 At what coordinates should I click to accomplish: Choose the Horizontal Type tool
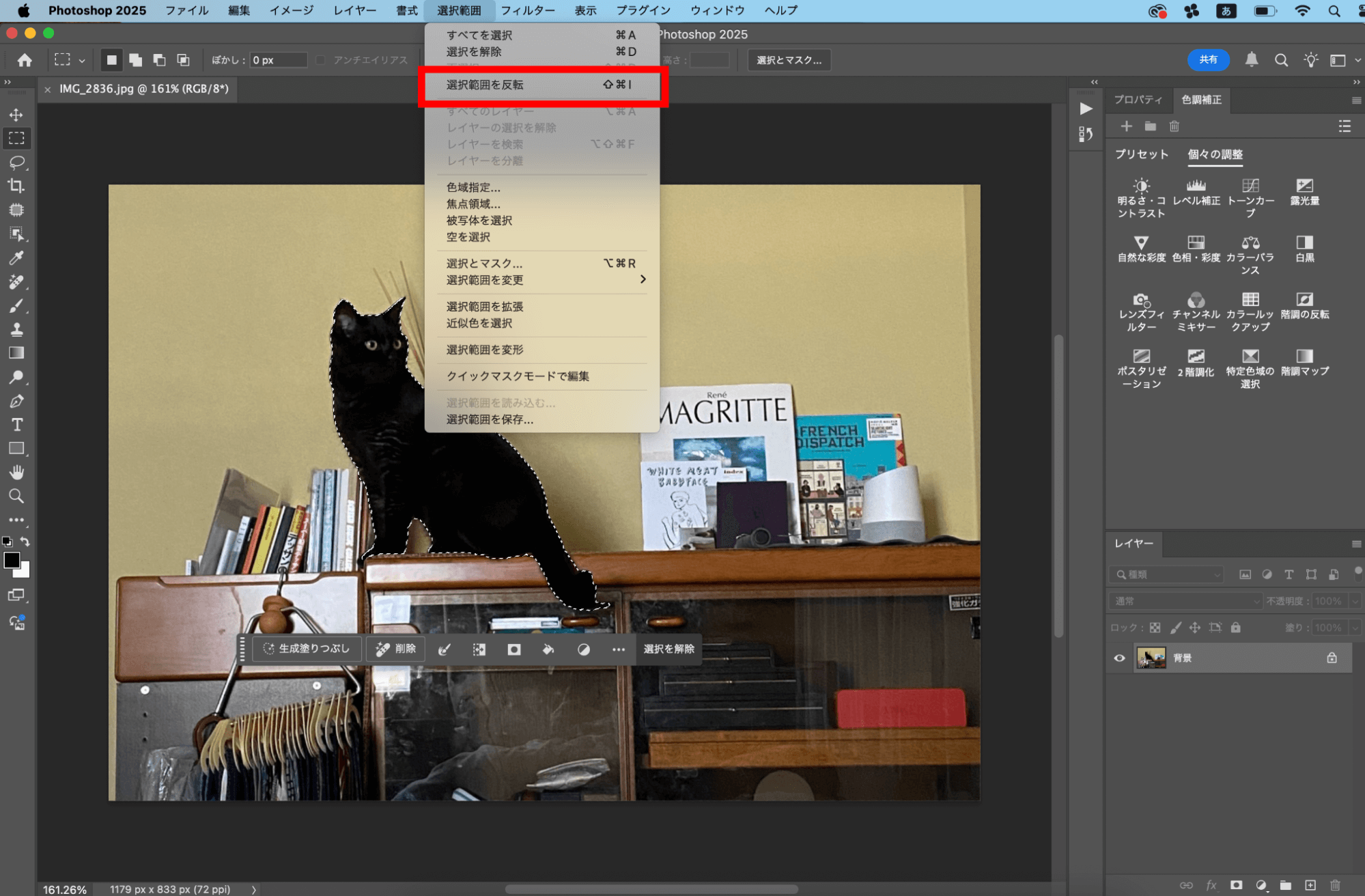16,425
